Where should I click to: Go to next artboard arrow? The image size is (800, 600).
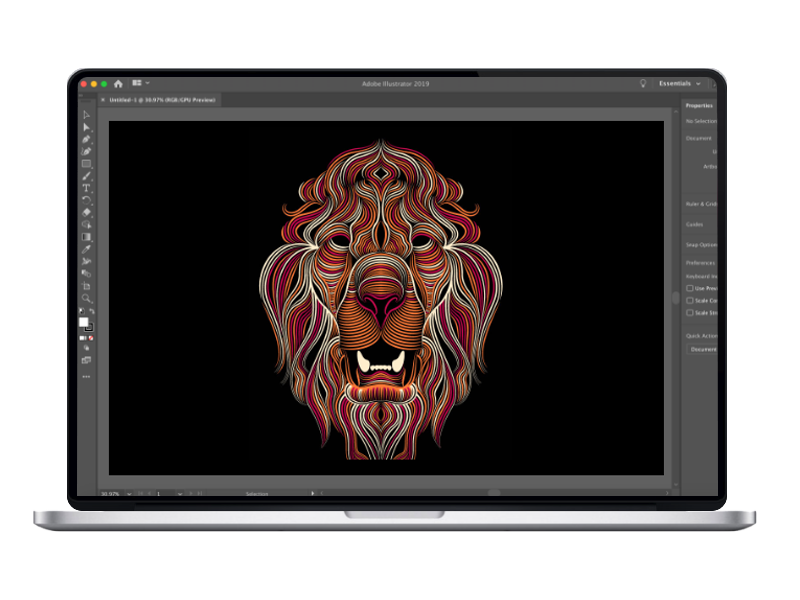[x=191, y=493]
